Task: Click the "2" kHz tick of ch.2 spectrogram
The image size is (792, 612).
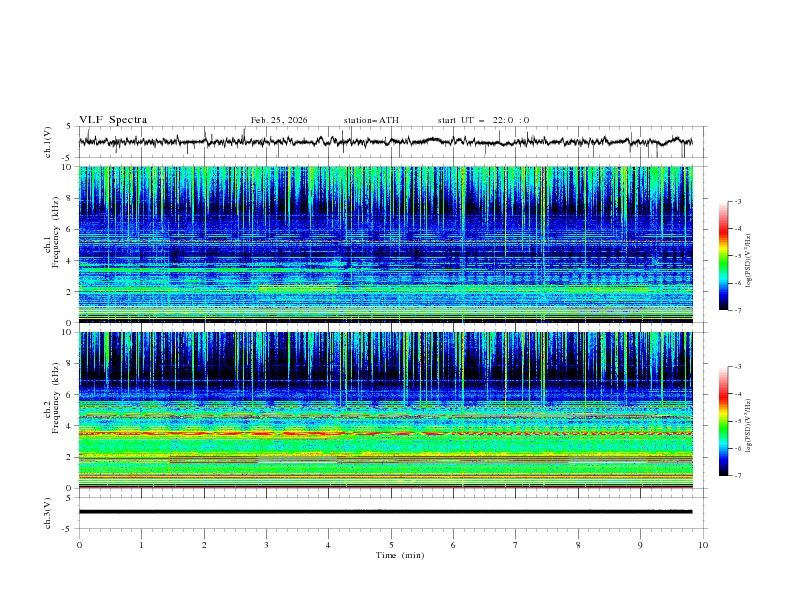Action: click(x=71, y=457)
